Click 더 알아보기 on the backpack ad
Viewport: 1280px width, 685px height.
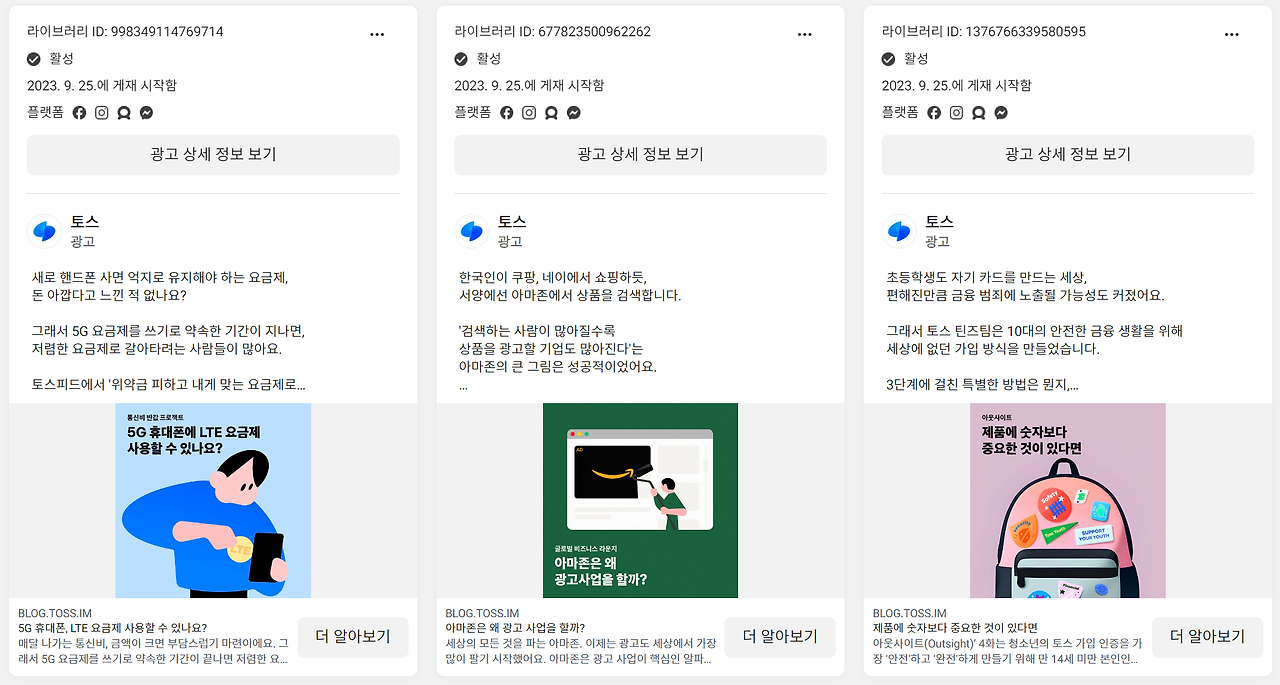(x=1207, y=637)
